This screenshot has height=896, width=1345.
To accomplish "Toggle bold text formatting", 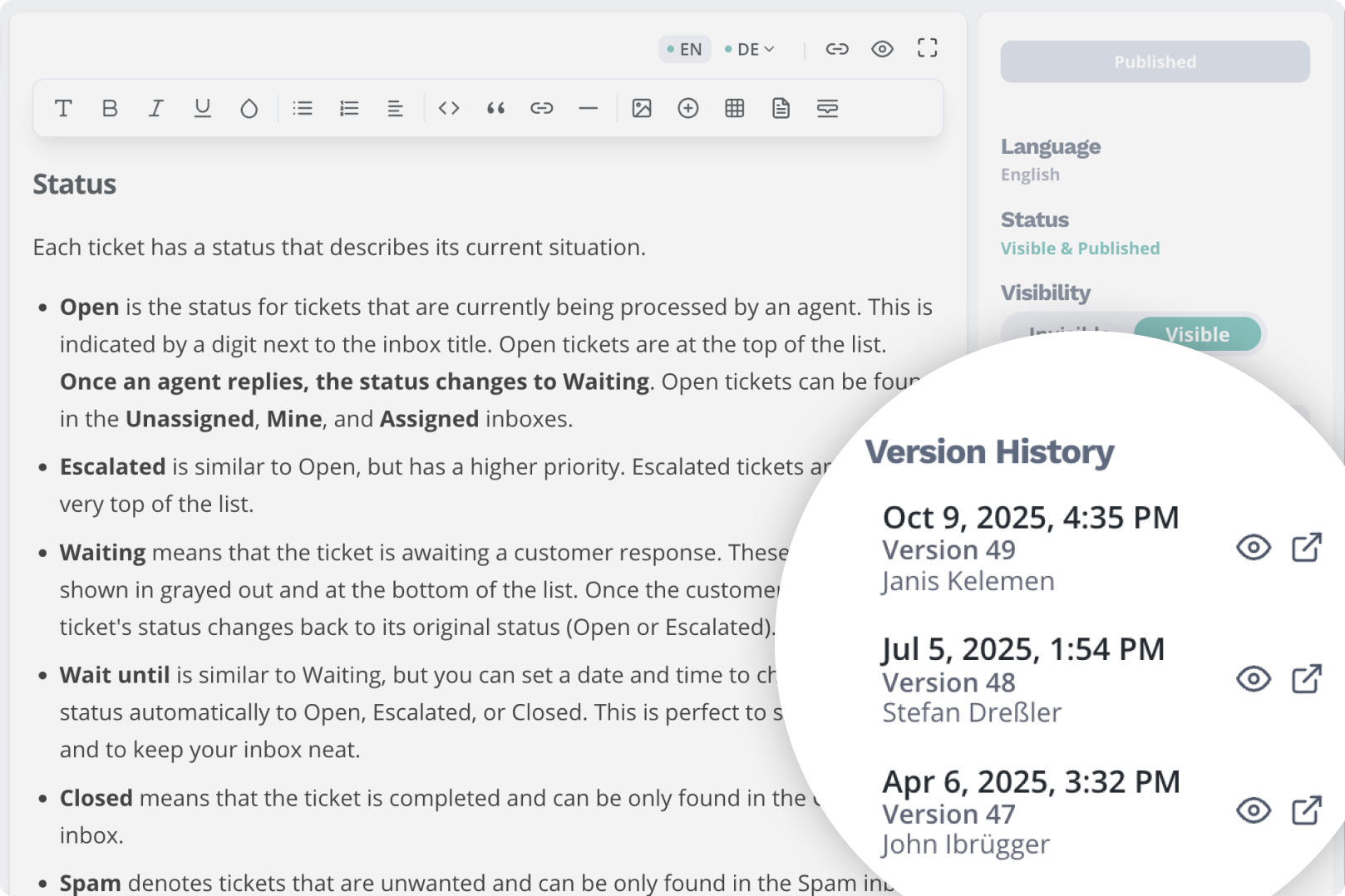I will click(110, 108).
